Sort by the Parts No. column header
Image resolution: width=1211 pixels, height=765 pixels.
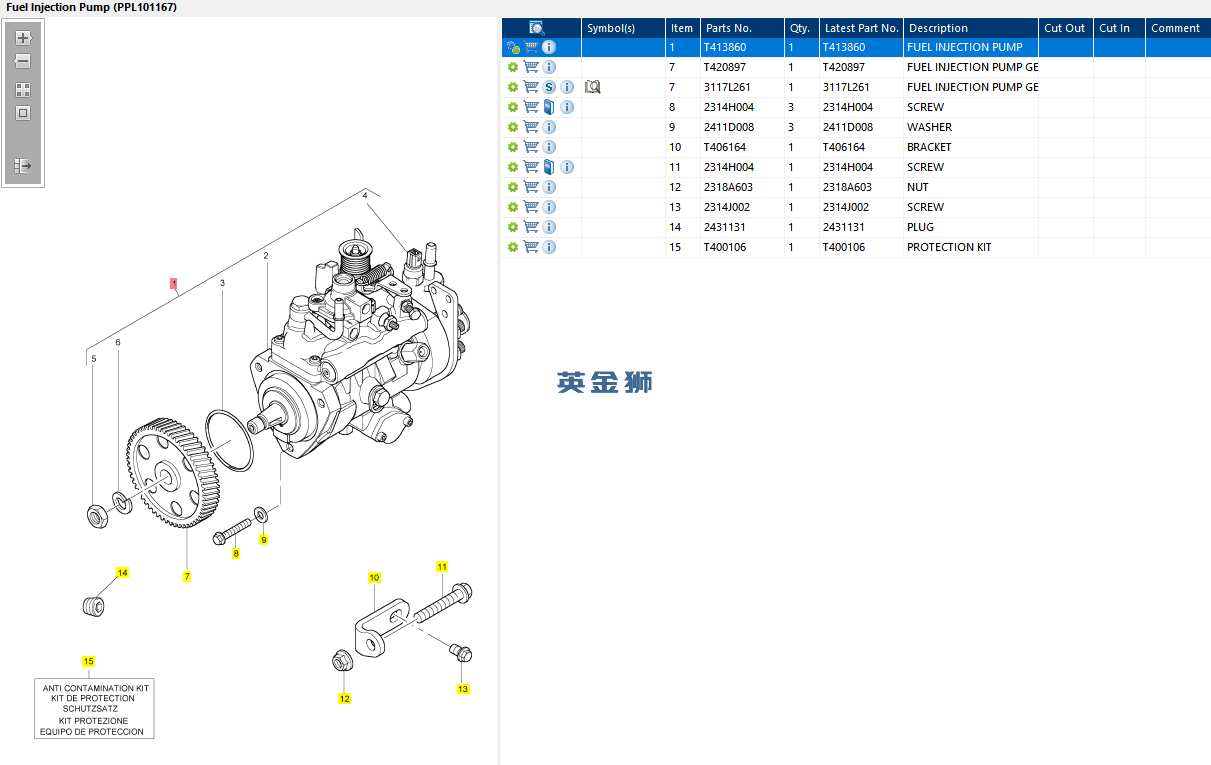click(x=742, y=28)
